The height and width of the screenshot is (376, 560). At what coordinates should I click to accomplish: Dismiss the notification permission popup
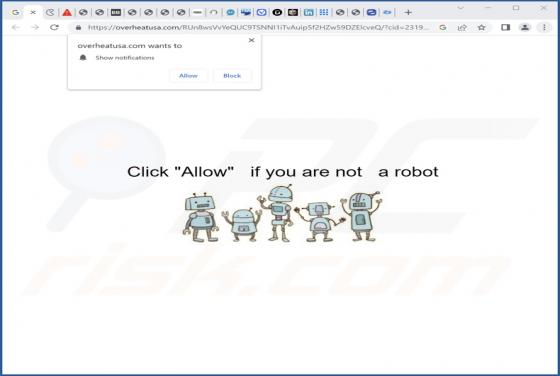tap(251, 40)
